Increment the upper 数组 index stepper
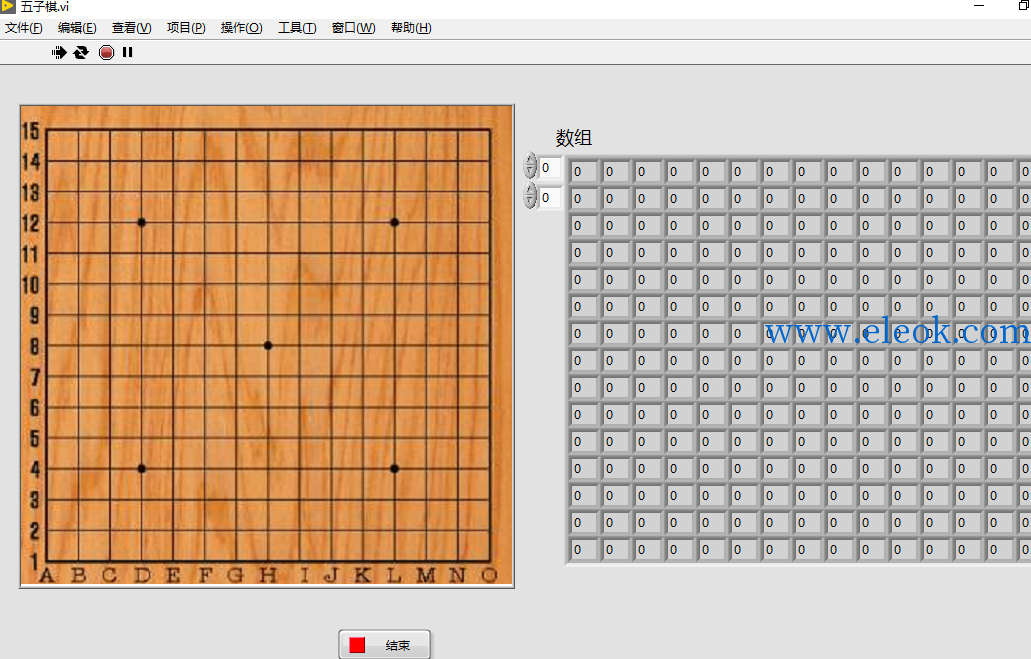 [x=531, y=160]
